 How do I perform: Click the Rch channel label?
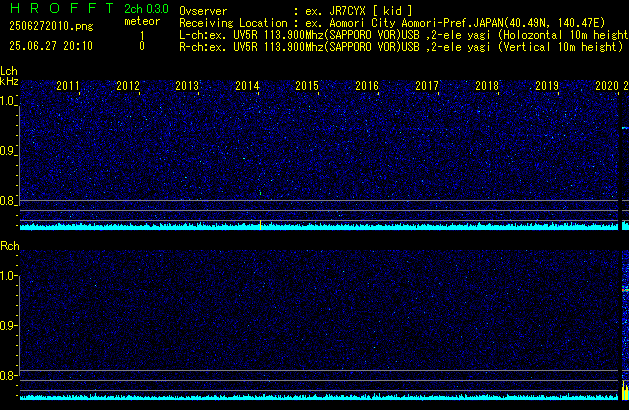(x=10, y=246)
